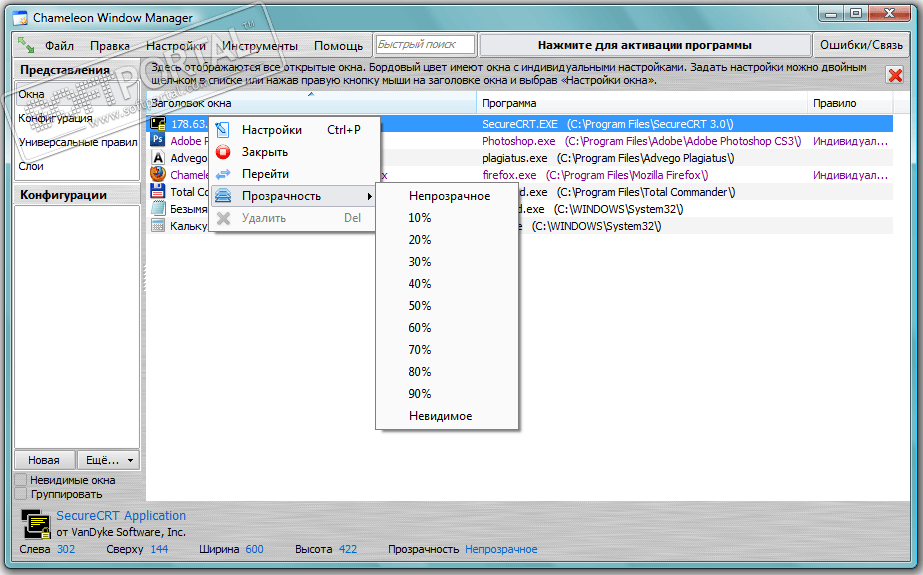Click SecureCRT.EXE path in selected row

pyautogui.click(x=607, y=124)
